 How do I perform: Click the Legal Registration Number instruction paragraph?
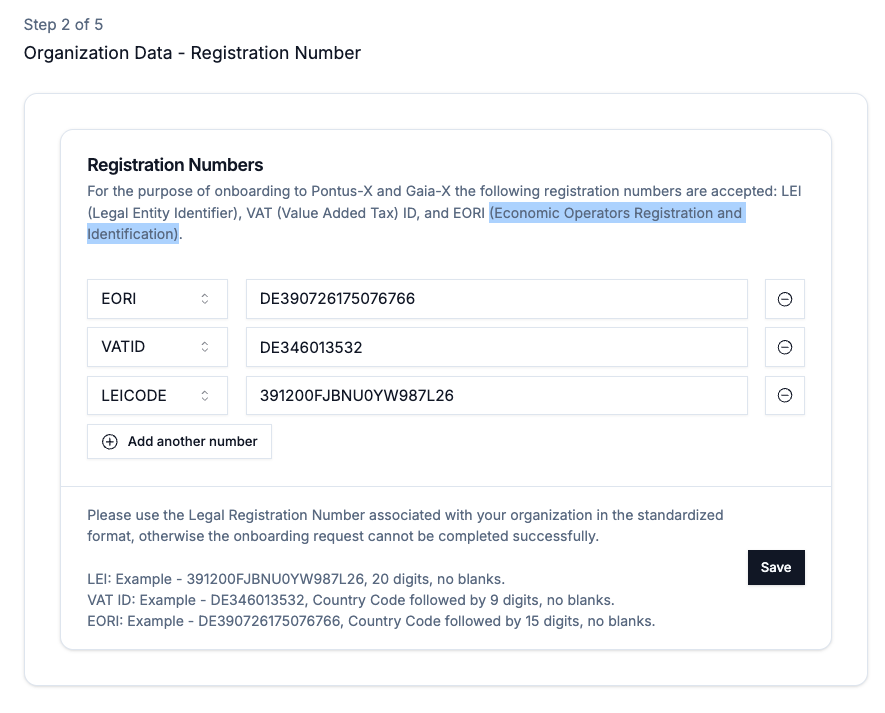tap(405, 526)
